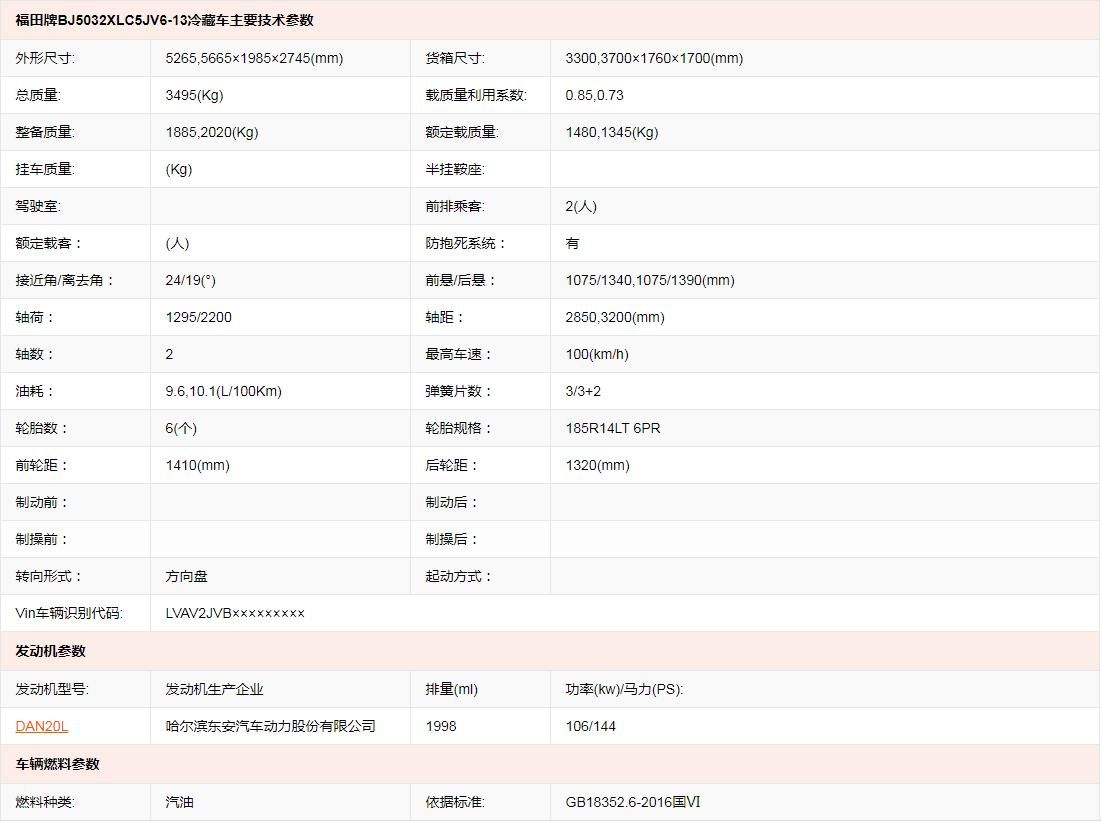Click the 最高车速 value 100(km/h)
Screen dimensions: 1102x822
597,354
